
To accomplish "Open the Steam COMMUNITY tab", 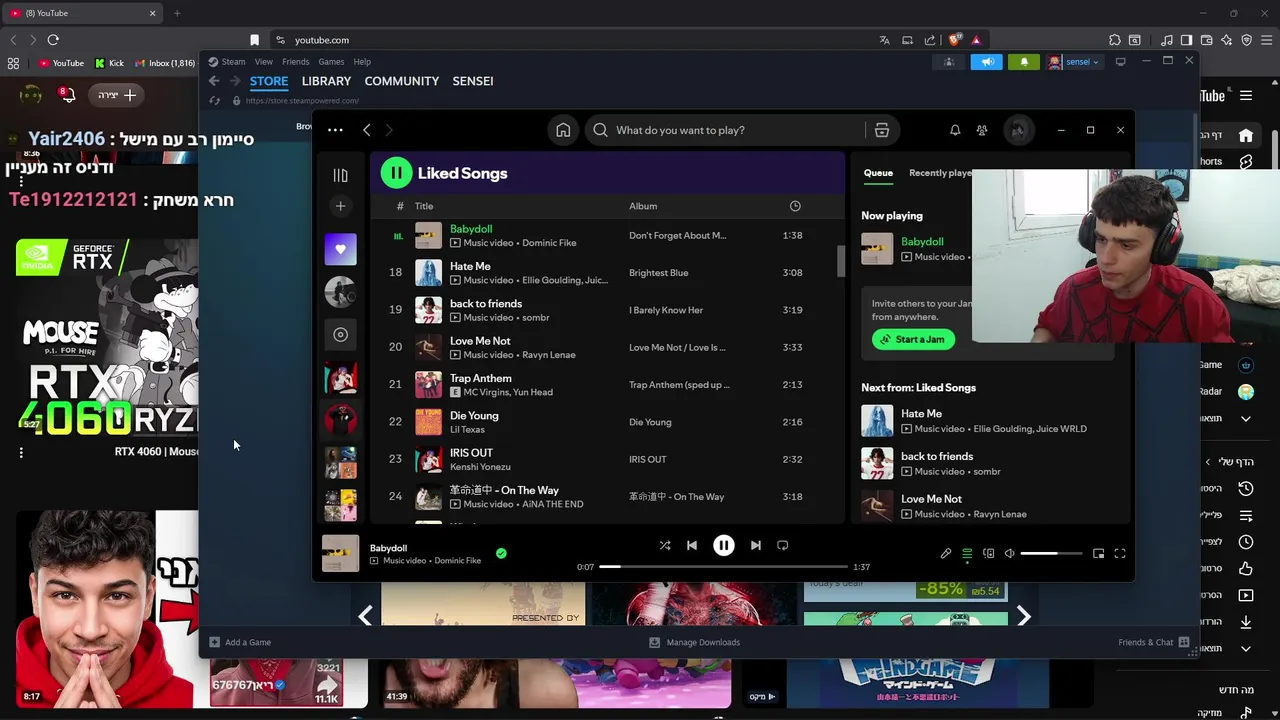I will pyautogui.click(x=402, y=81).
